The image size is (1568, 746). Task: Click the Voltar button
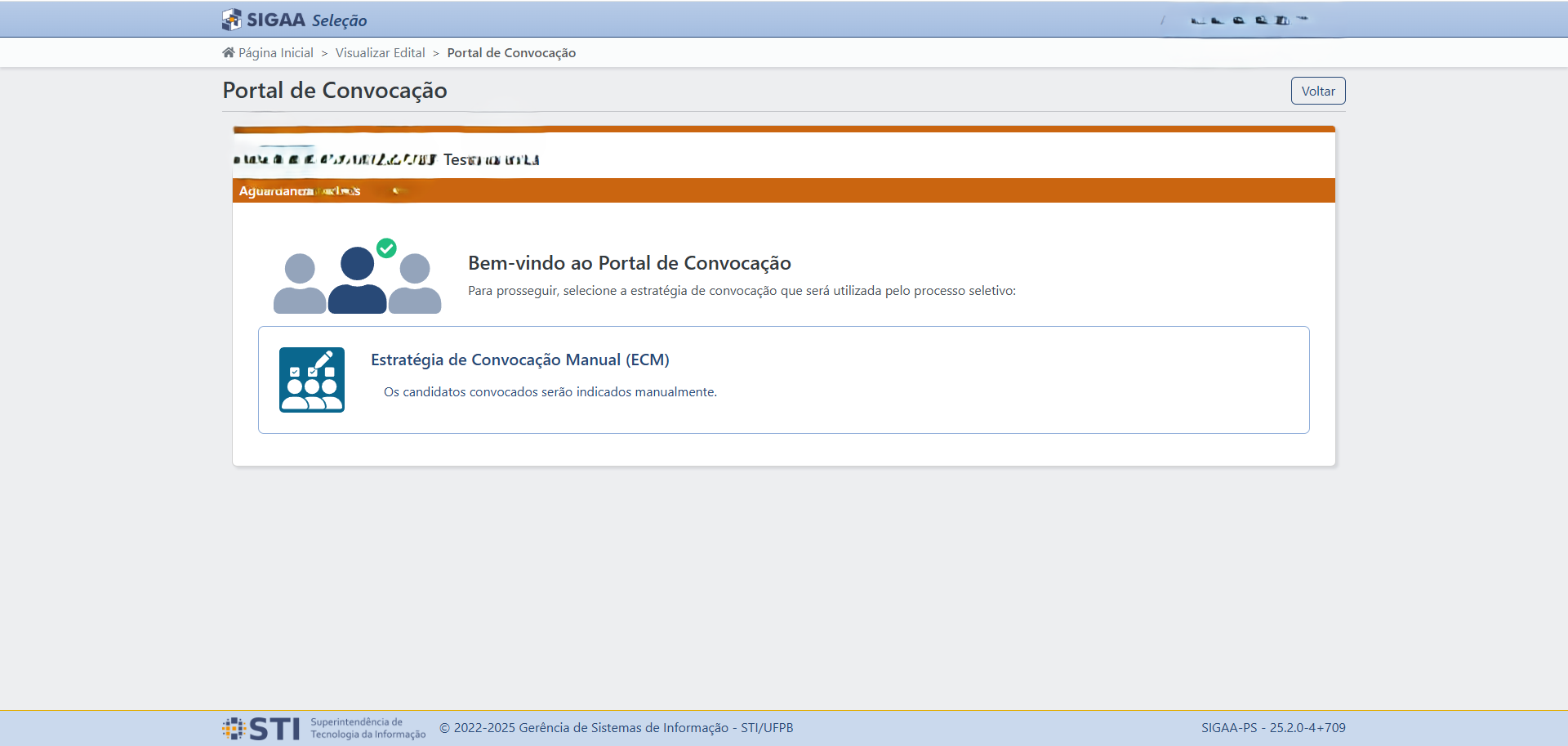click(1318, 91)
